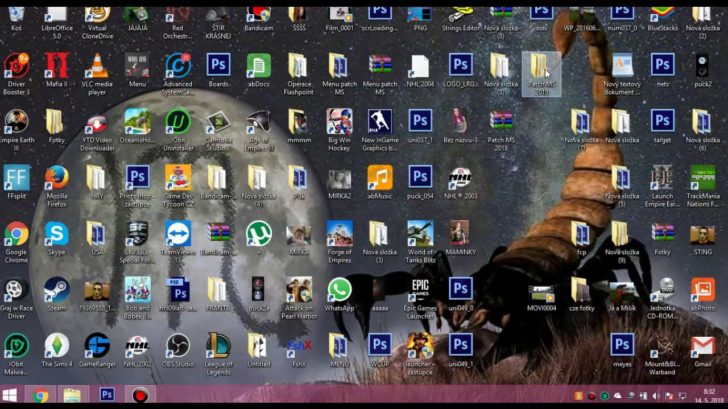
Task: Open File Explorer from the taskbar
Action: [73, 396]
